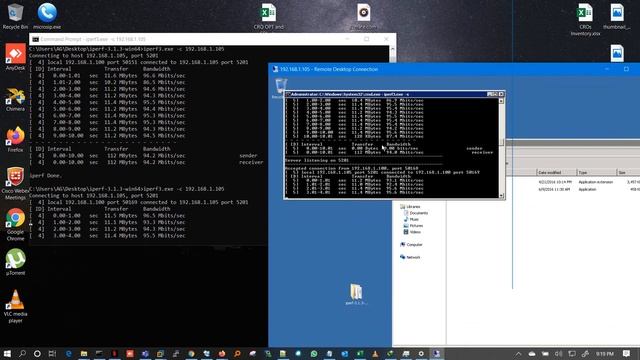Open Microsoft Edge from the taskbar
Image resolution: width=640 pixels, height=360 pixels.
(68, 353)
